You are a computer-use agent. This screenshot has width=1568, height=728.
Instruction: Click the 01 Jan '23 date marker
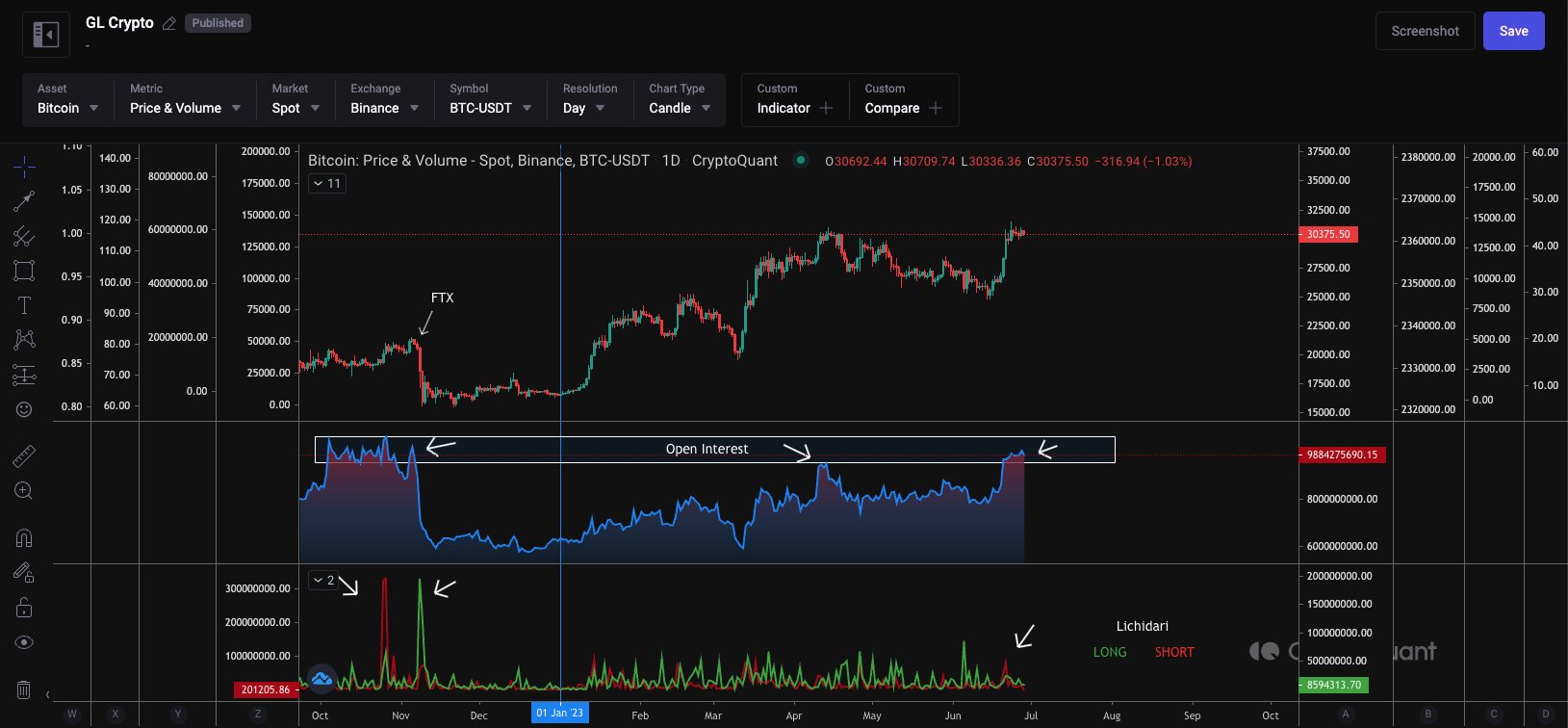[x=560, y=714]
